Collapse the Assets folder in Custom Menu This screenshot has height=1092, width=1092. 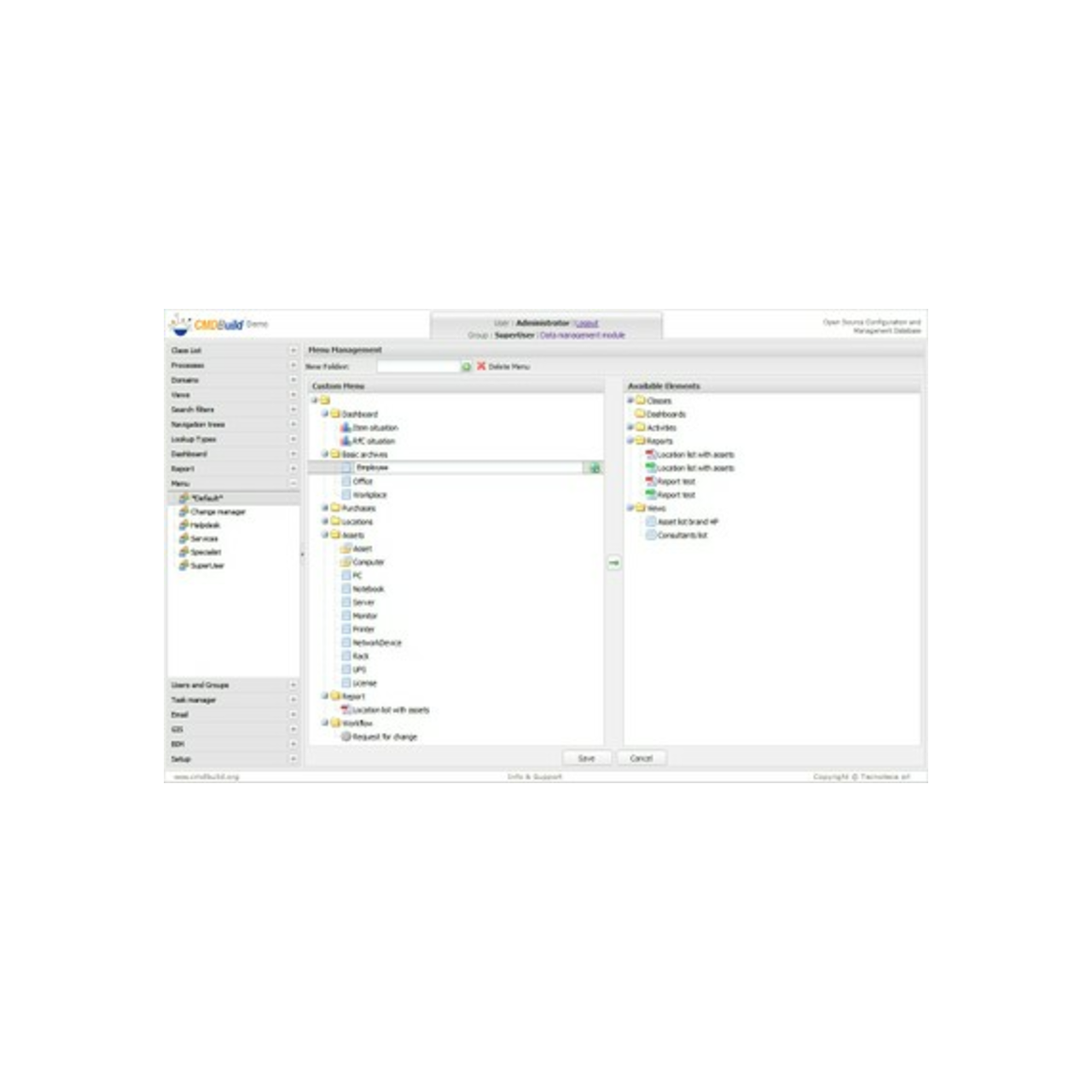tap(327, 534)
